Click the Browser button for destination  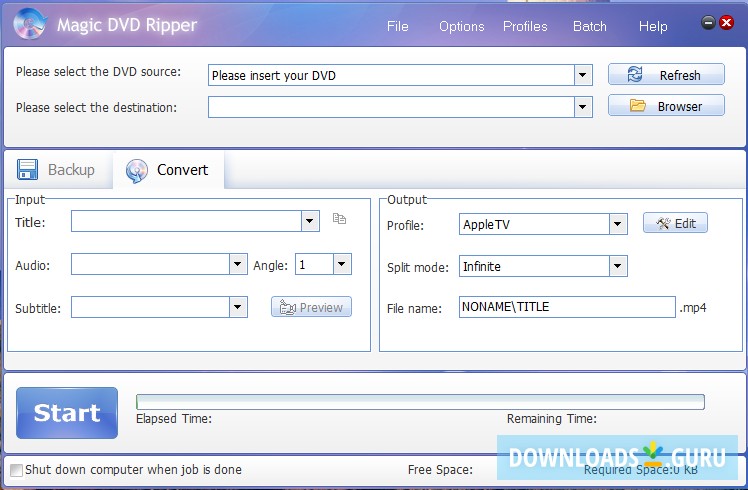coord(666,105)
